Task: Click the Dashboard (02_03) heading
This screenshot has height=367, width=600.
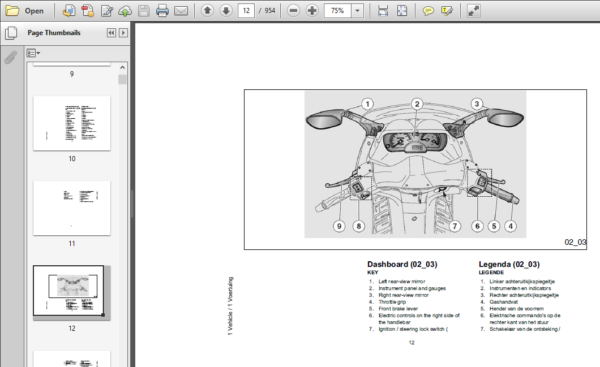Action: 402,264
